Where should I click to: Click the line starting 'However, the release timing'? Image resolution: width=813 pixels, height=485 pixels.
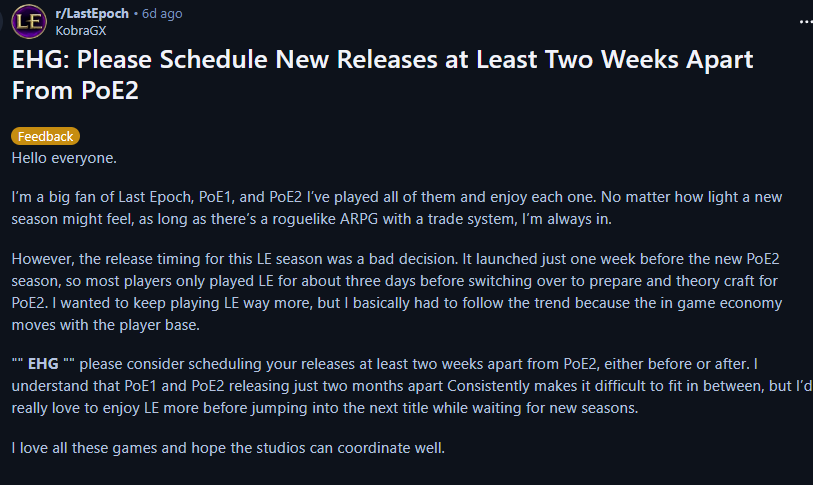point(396,259)
